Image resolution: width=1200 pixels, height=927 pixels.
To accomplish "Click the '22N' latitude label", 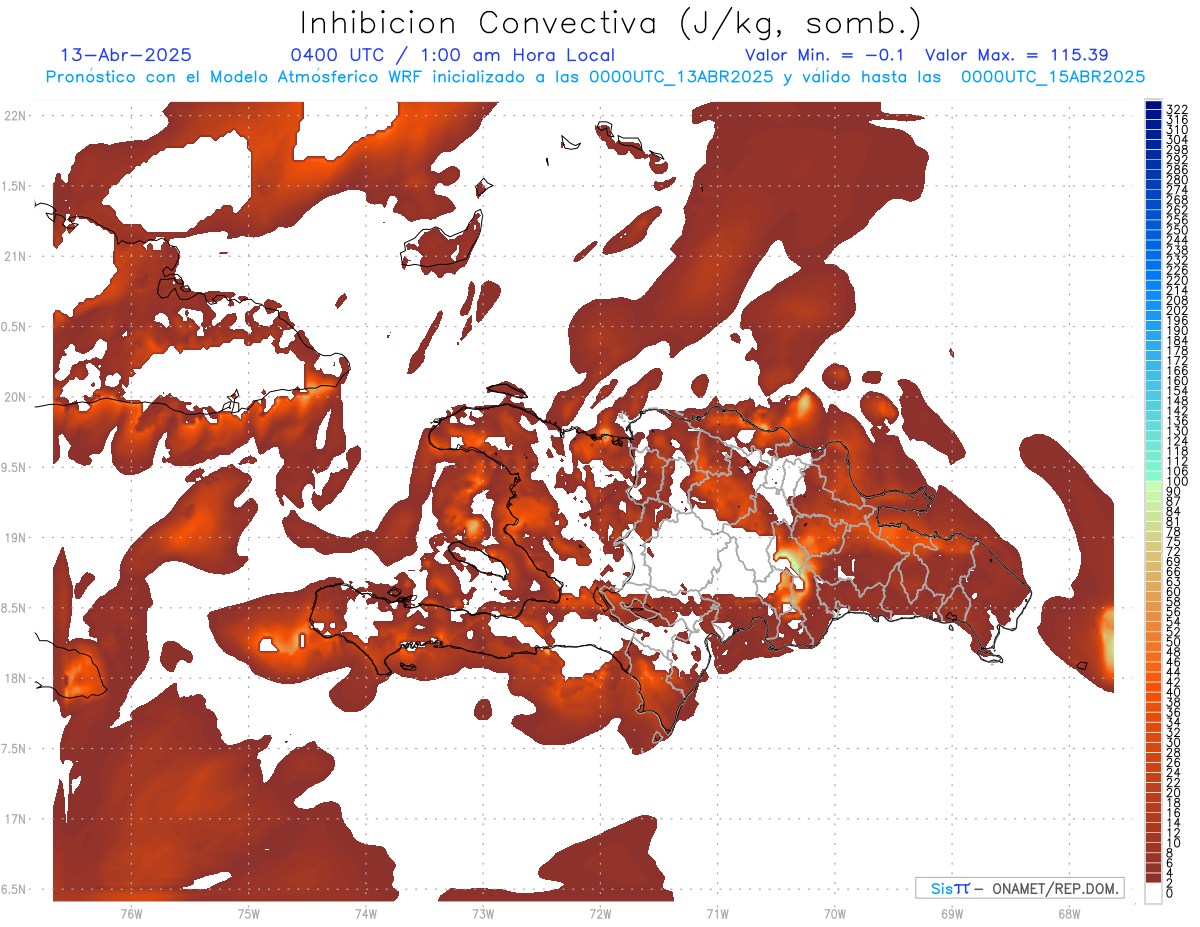I will pos(15,116).
